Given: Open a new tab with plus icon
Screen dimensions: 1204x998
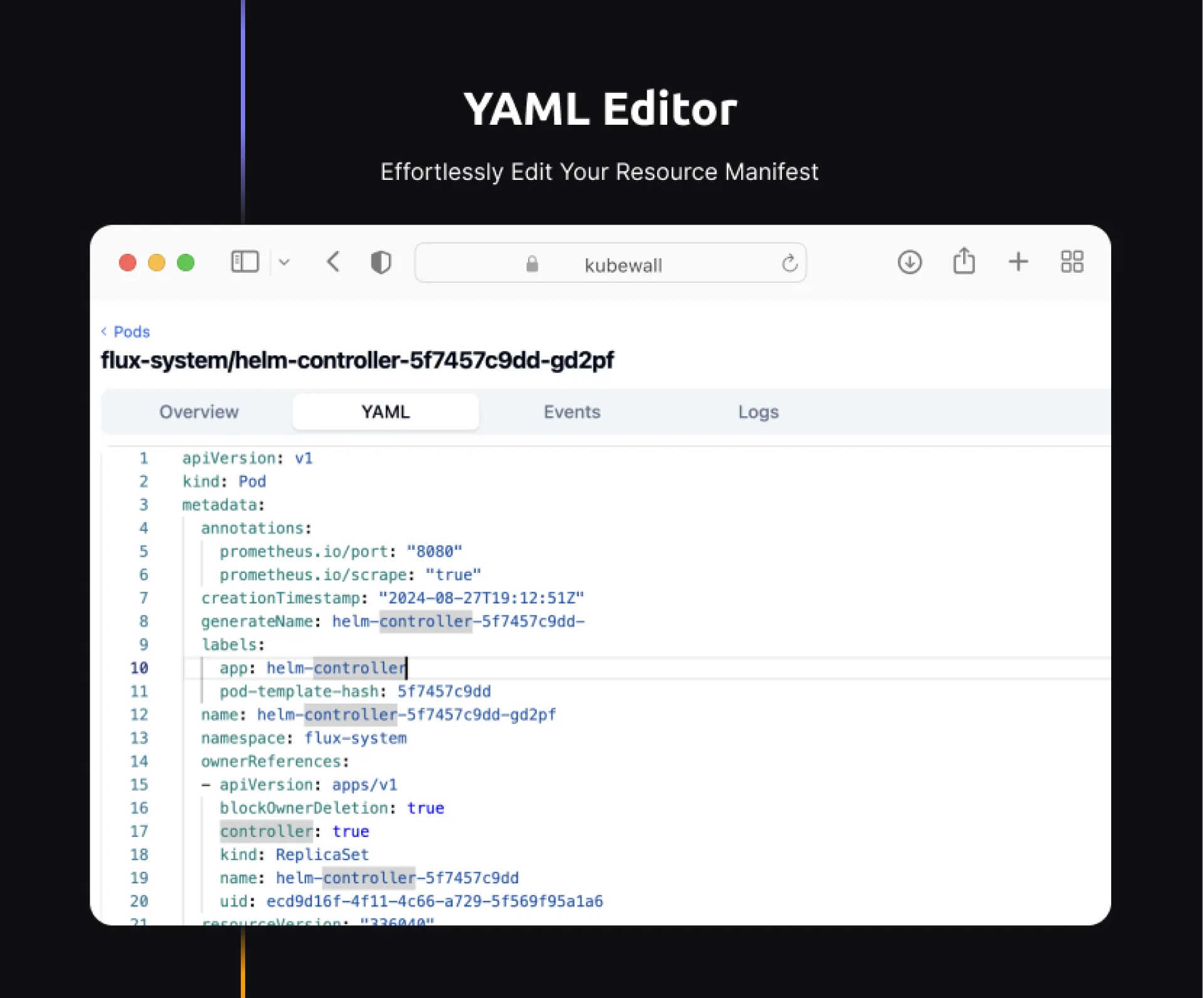Looking at the screenshot, I should 1018,261.
